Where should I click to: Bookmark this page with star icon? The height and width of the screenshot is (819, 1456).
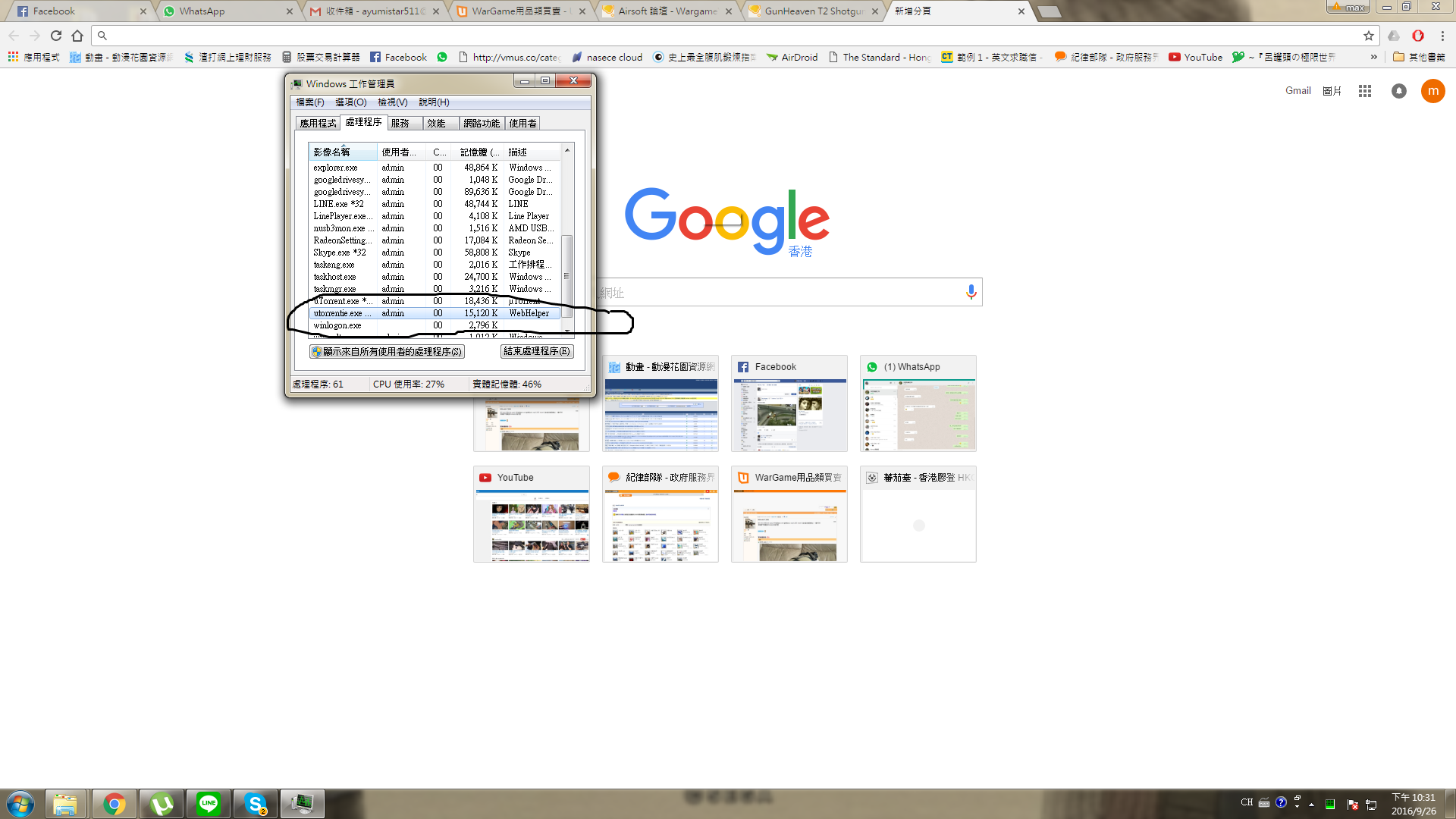point(1369,36)
